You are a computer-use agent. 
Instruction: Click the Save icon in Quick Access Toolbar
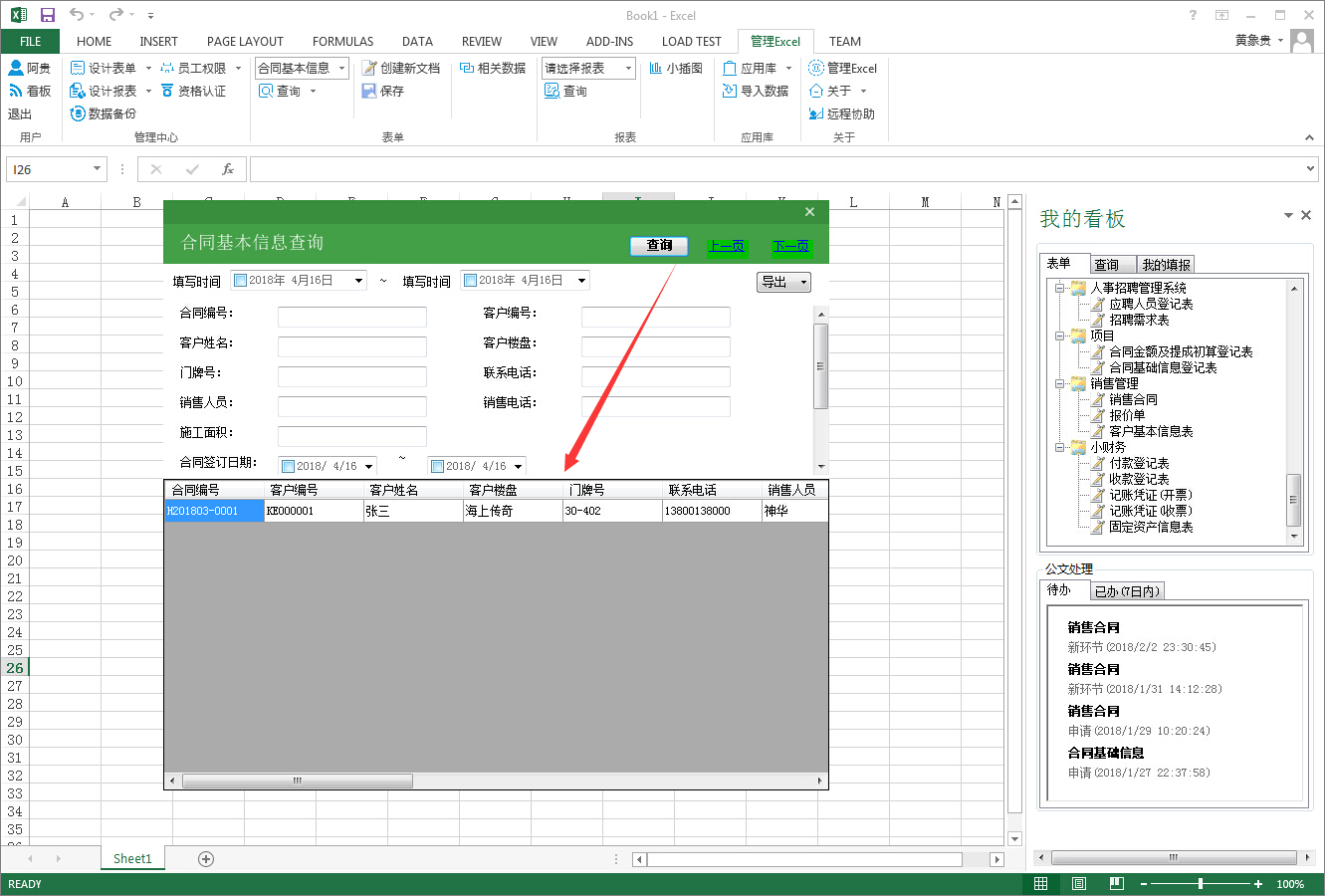click(48, 15)
